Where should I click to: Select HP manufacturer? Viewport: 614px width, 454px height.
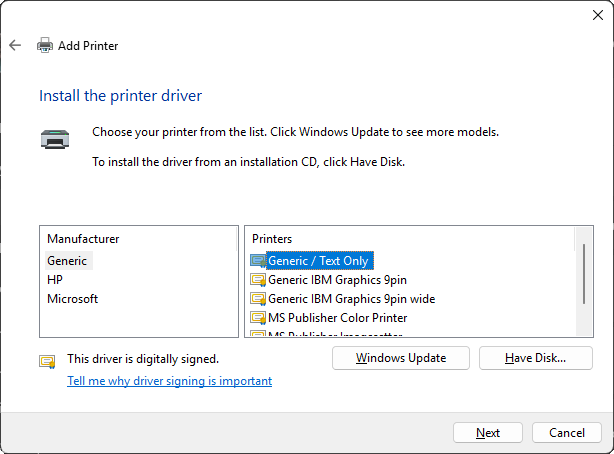55,280
